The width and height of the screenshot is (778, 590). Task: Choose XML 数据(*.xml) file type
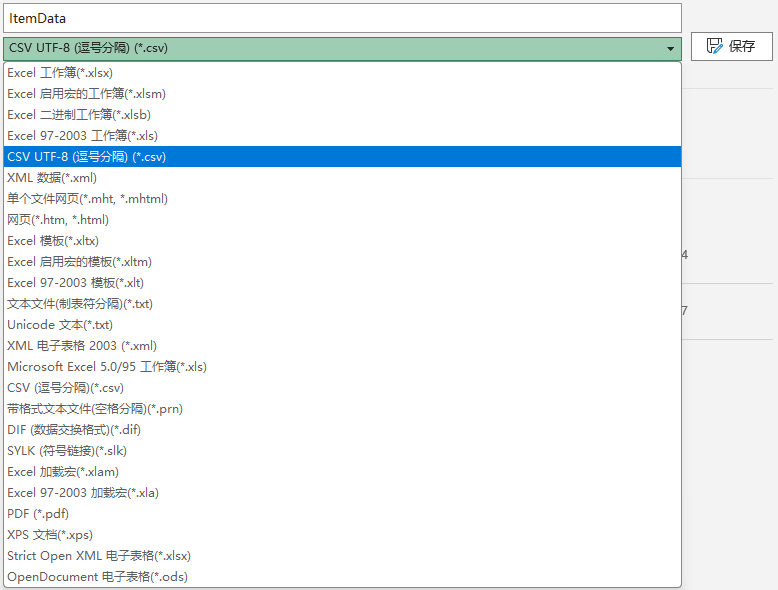pyautogui.click(x=52, y=178)
